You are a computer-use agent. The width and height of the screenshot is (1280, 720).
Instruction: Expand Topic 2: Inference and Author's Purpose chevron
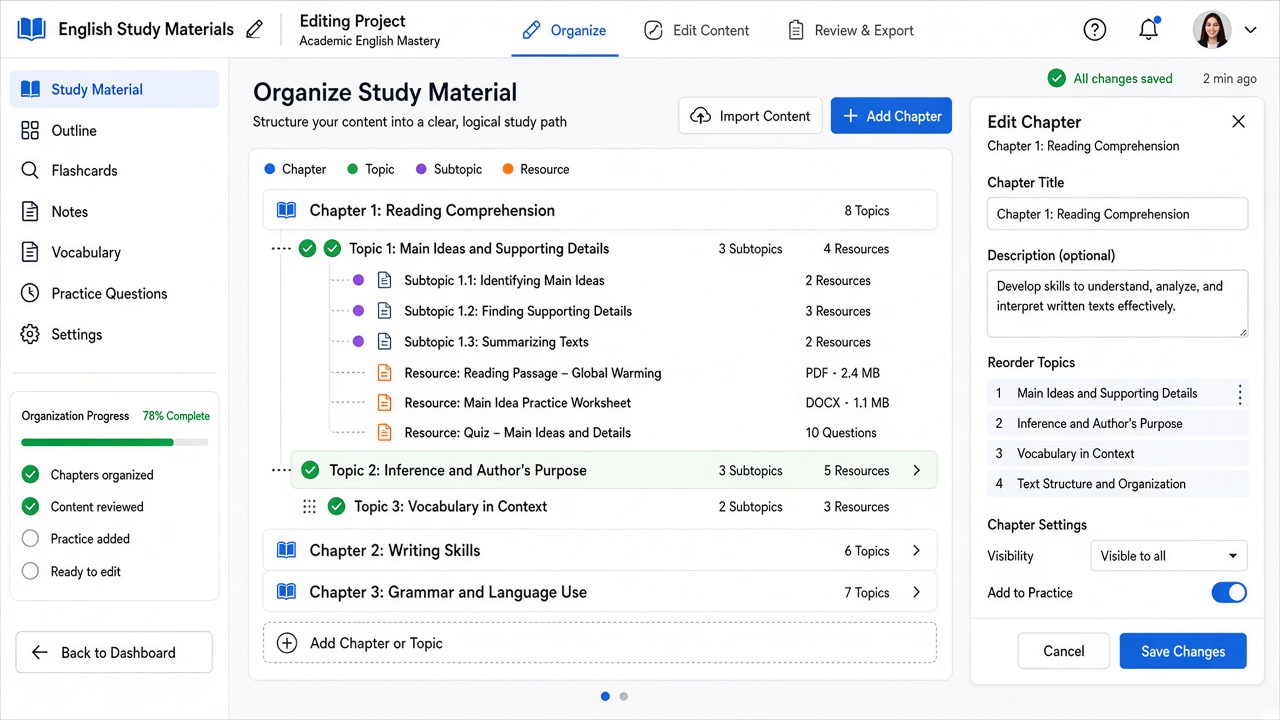coord(916,470)
